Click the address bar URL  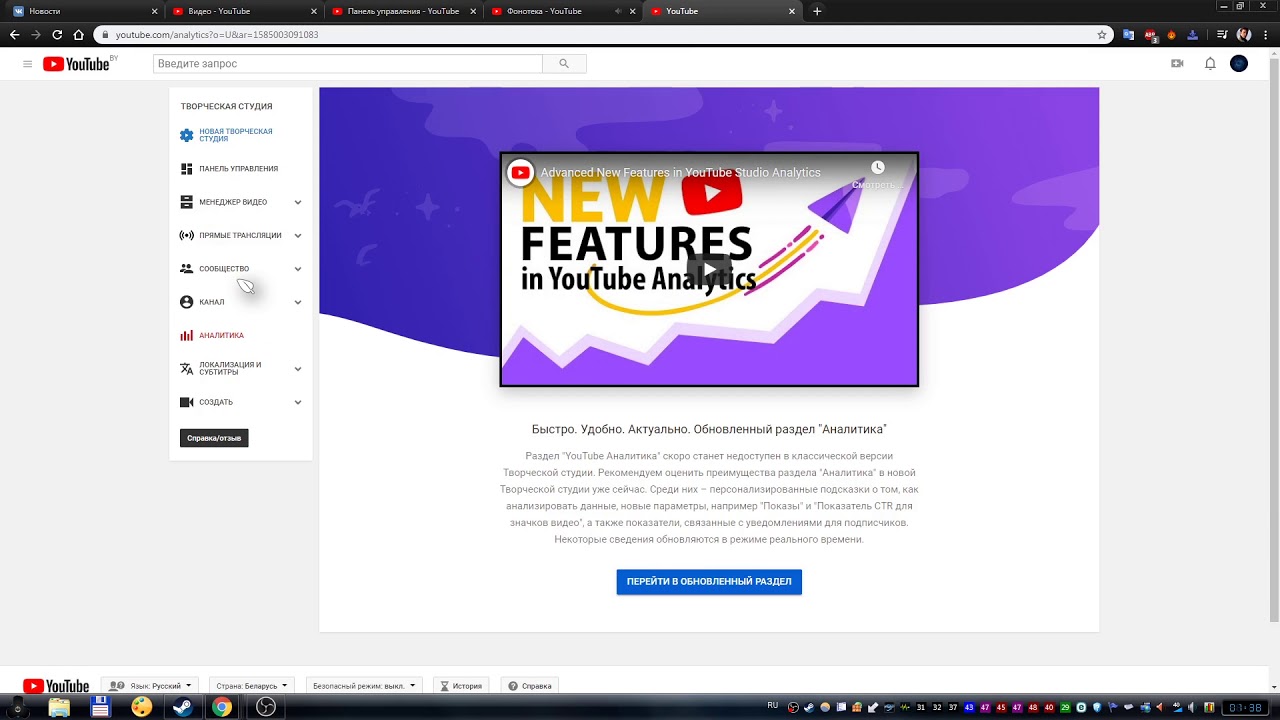coord(217,34)
